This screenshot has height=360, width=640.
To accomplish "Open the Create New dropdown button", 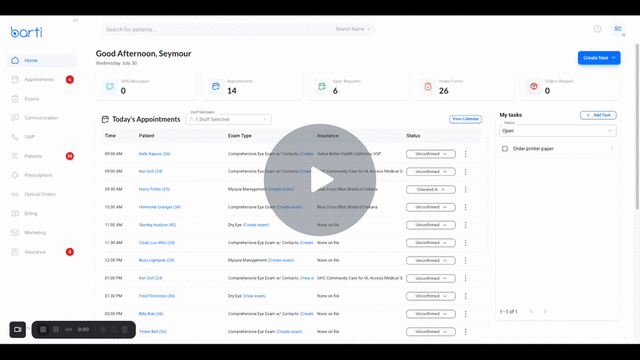I will 599,58.
